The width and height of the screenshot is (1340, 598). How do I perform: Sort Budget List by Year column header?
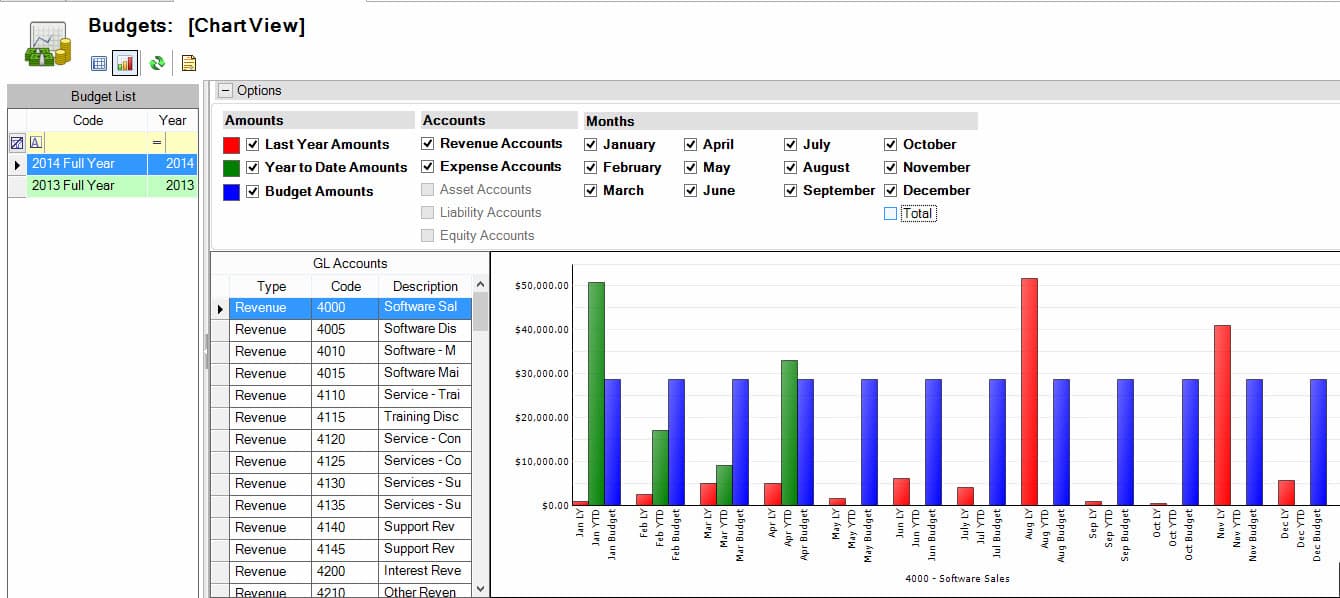[172, 120]
